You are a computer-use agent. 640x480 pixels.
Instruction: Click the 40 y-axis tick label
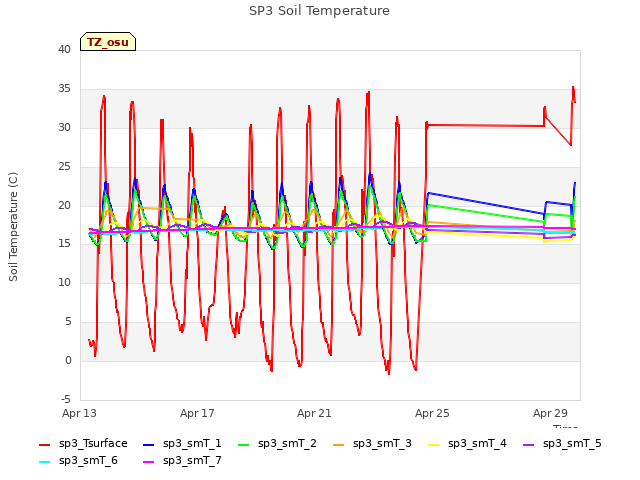(x=64, y=50)
